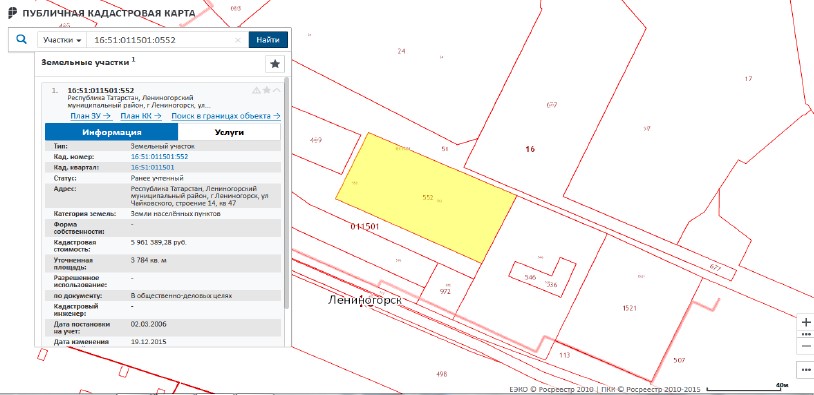The width and height of the screenshot is (814, 395).
Task: Open the План КК link
Action: click(x=141, y=116)
